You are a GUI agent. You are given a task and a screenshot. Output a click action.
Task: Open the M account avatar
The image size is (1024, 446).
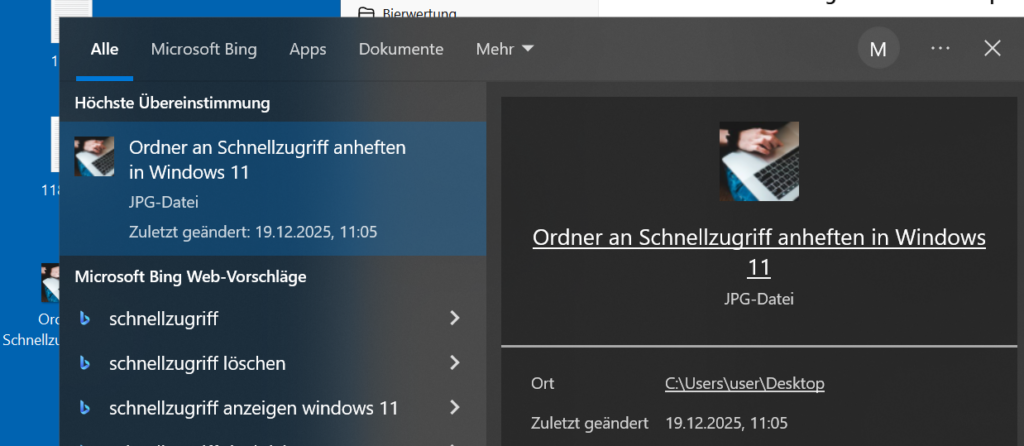pyautogui.click(x=878, y=49)
